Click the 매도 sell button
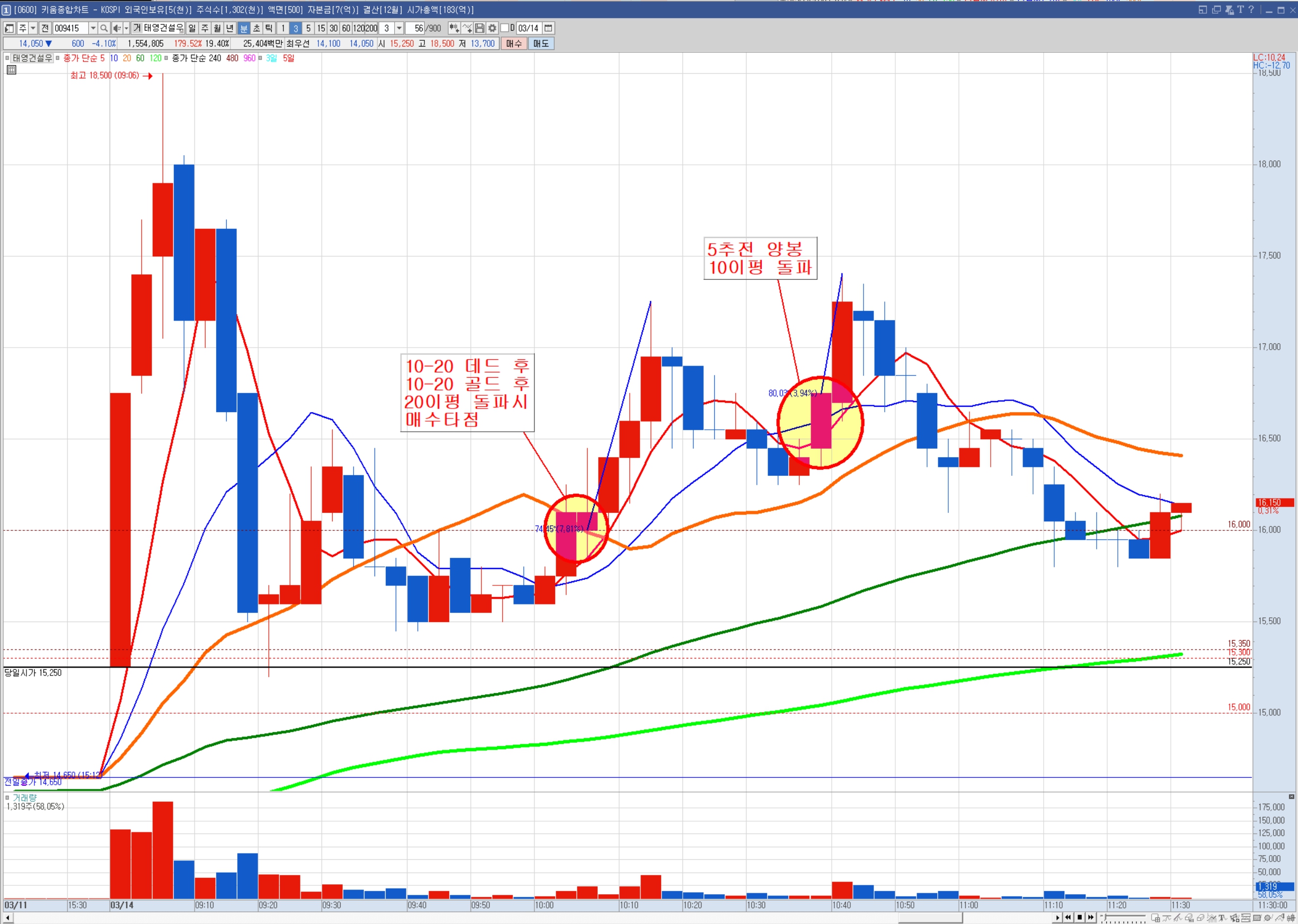Screen dimensions: 1298x924 pyautogui.click(x=541, y=43)
